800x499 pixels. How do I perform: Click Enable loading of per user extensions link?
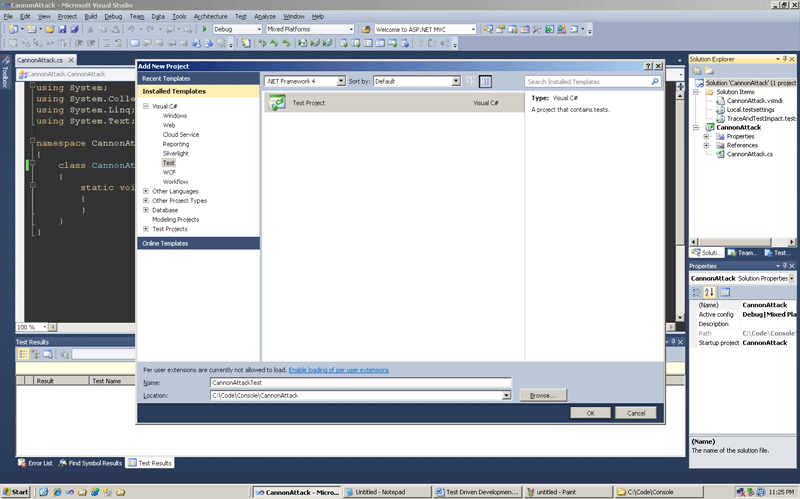point(339,370)
